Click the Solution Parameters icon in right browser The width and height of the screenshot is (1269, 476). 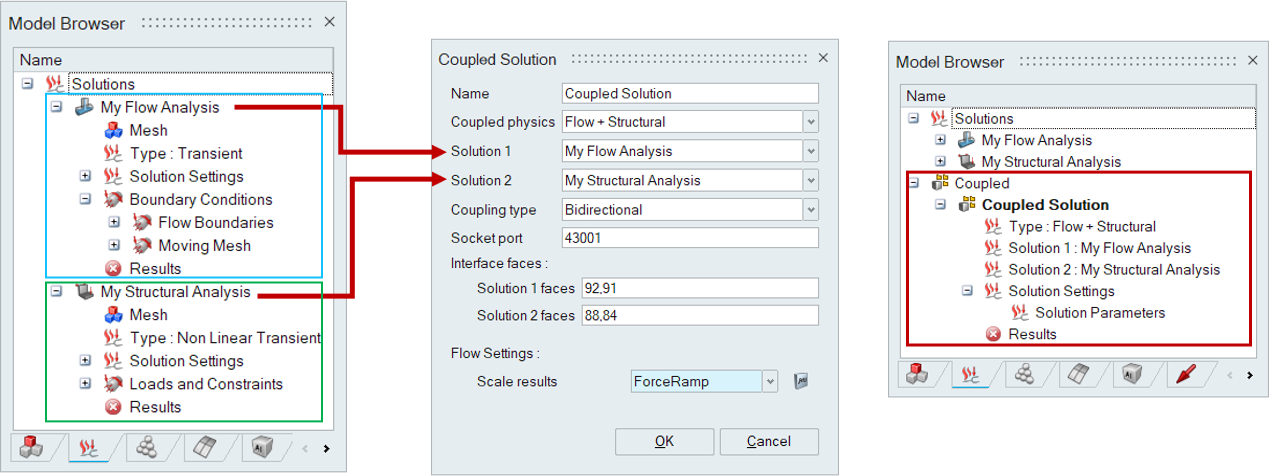tap(1020, 313)
